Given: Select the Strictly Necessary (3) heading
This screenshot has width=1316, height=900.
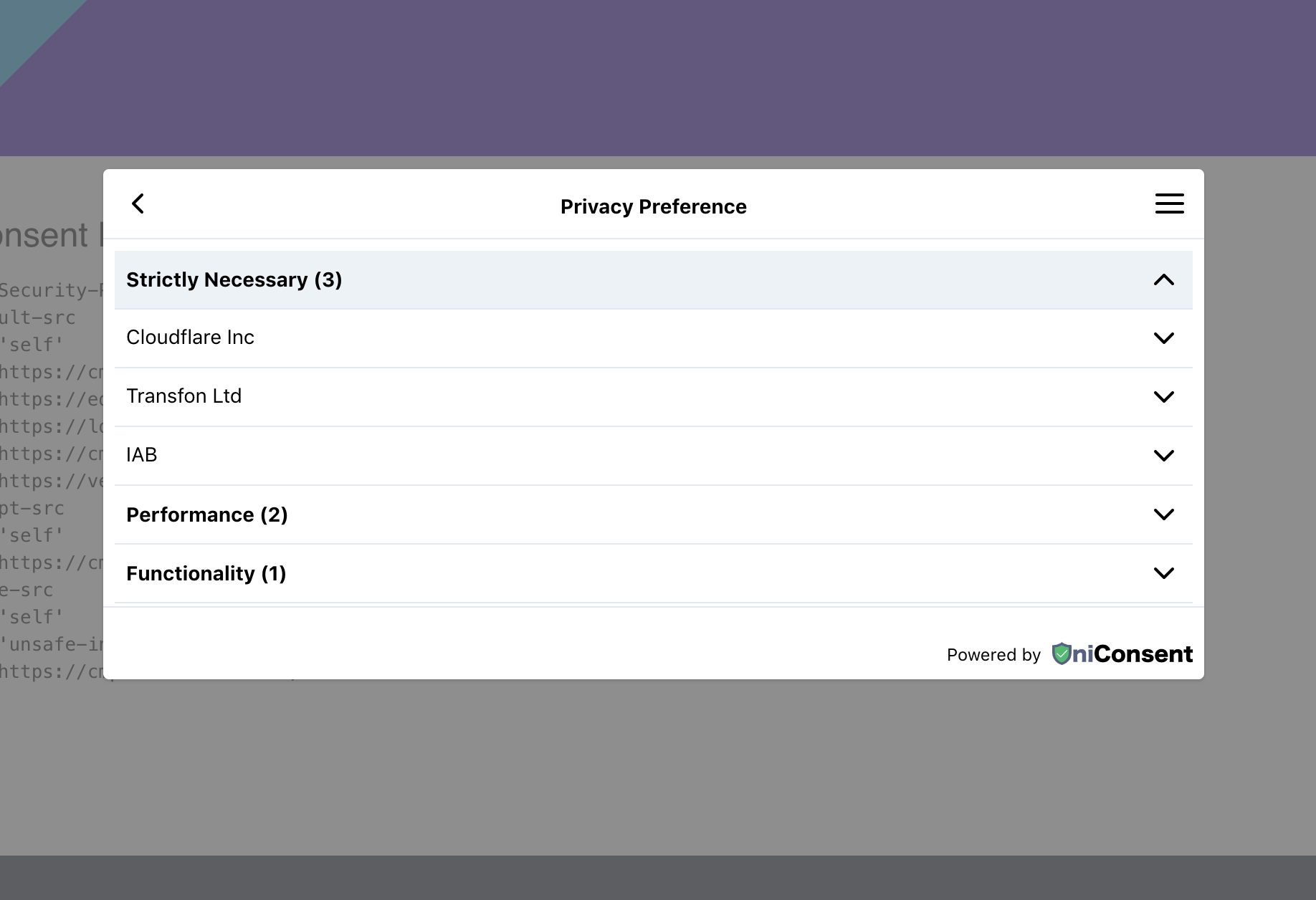Looking at the screenshot, I should [x=234, y=280].
